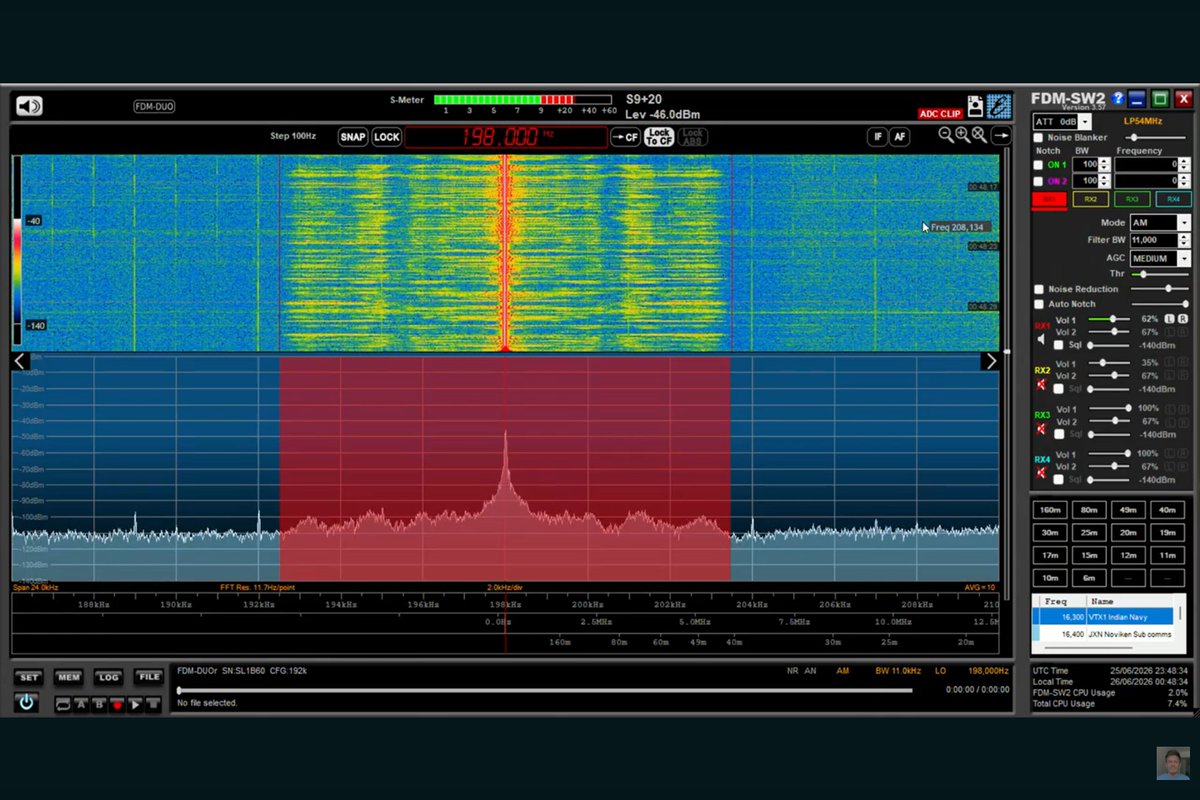Screen dimensions: 1200x800
Task: Open the LOG button
Action: coord(108,677)
